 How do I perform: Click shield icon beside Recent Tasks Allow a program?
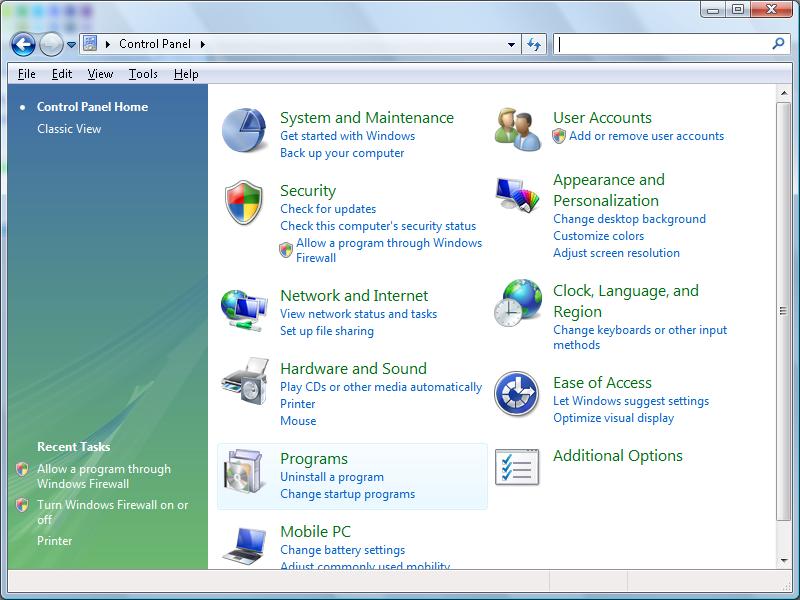click(22, 469)
